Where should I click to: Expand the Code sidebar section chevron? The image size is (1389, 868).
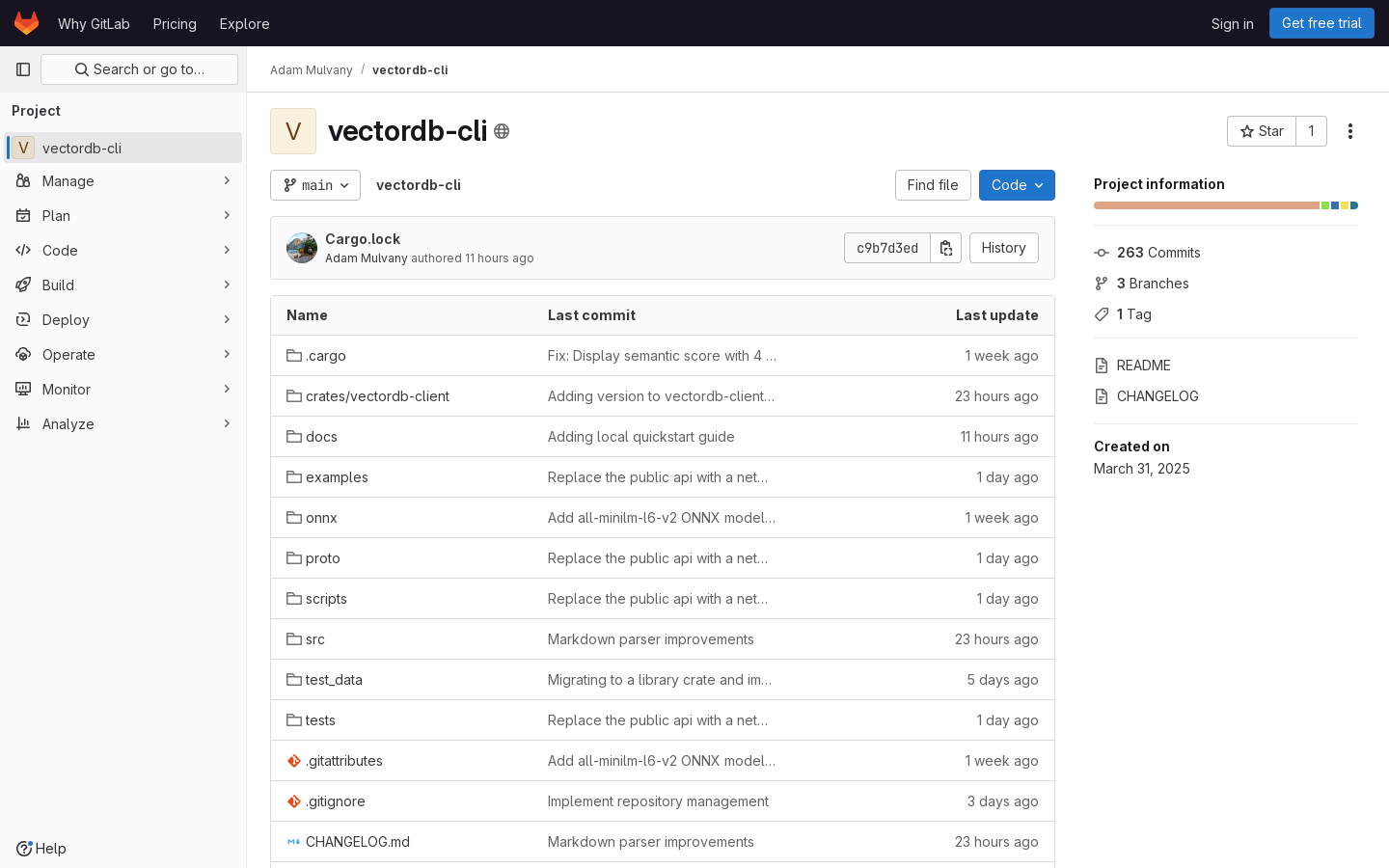(x=227, y=251)
